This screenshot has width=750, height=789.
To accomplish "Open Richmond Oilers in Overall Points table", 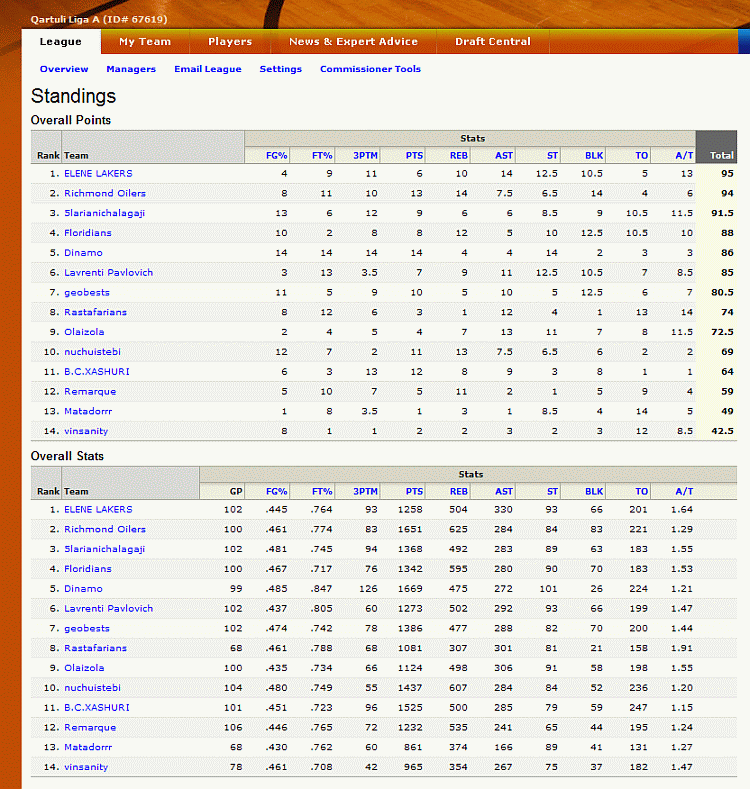I will click(105, 193).
